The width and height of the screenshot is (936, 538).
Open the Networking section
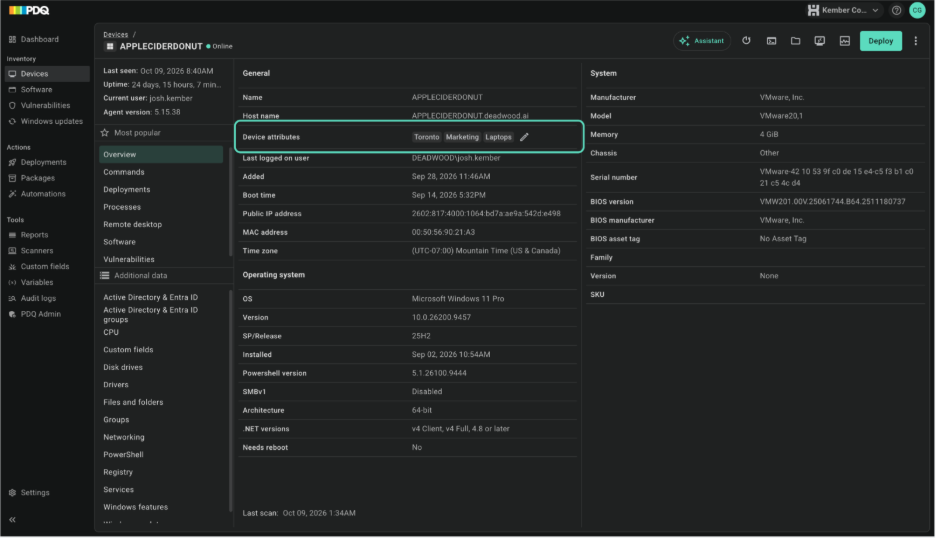click(124, 437)
